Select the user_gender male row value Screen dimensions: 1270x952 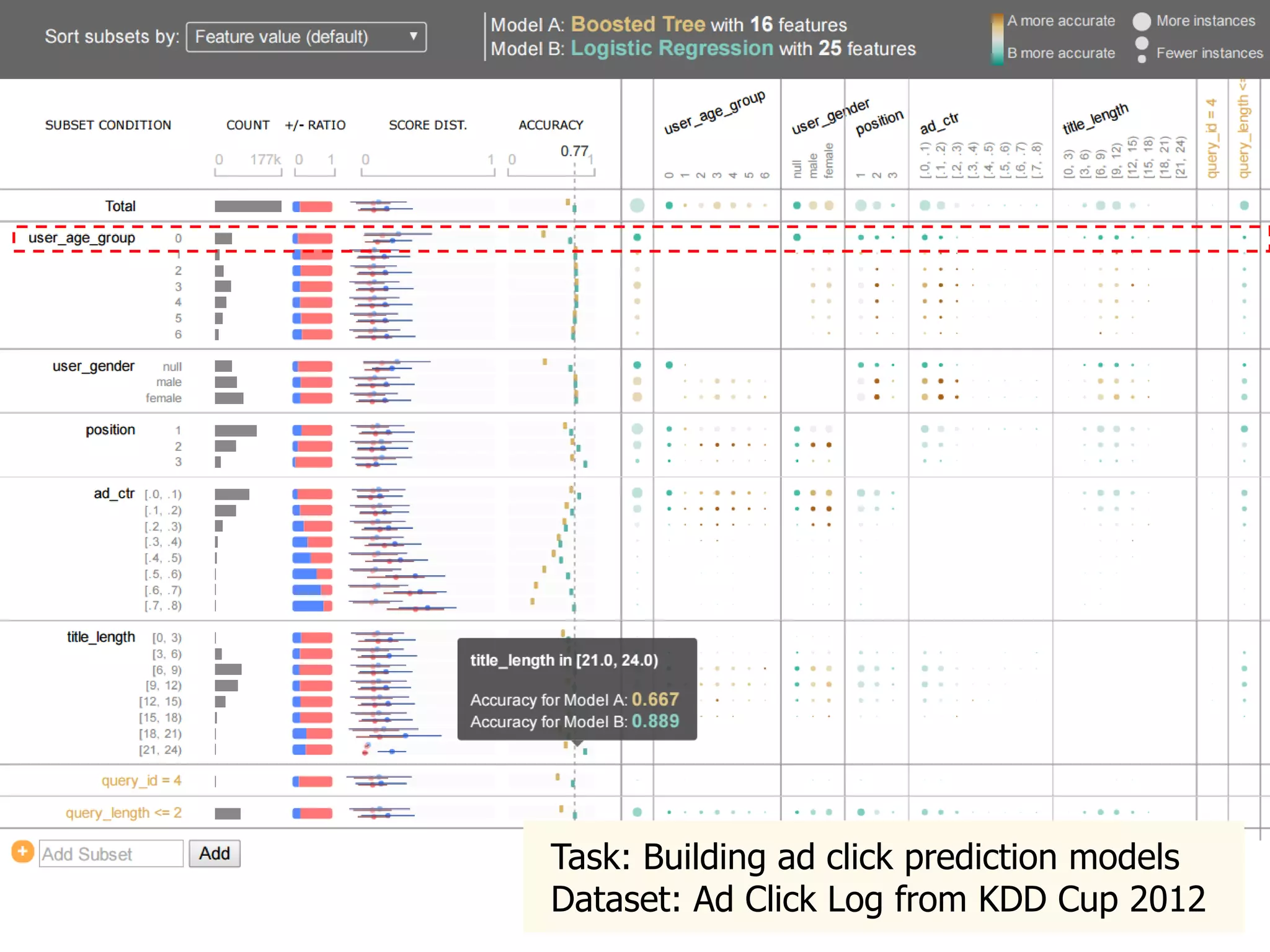(x=169, y=382)
